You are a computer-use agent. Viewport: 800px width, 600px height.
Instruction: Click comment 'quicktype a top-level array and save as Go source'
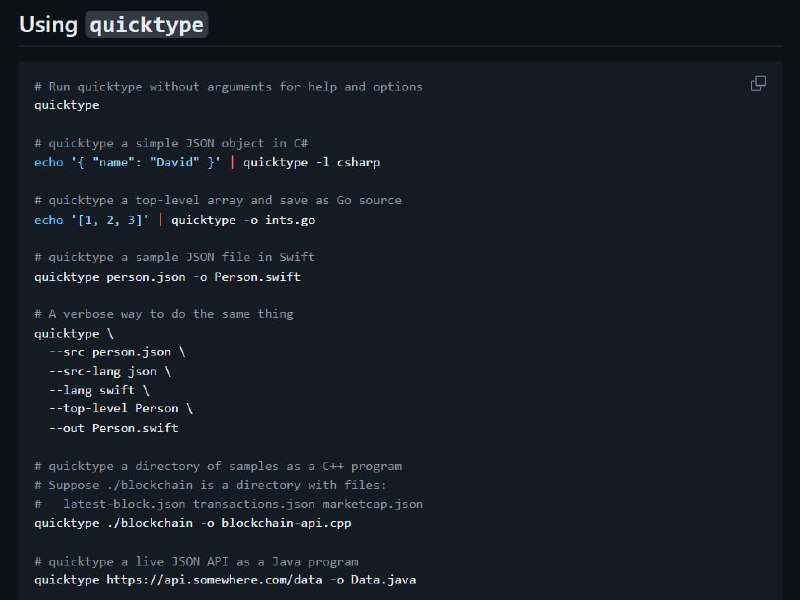[x=218, y=200]
